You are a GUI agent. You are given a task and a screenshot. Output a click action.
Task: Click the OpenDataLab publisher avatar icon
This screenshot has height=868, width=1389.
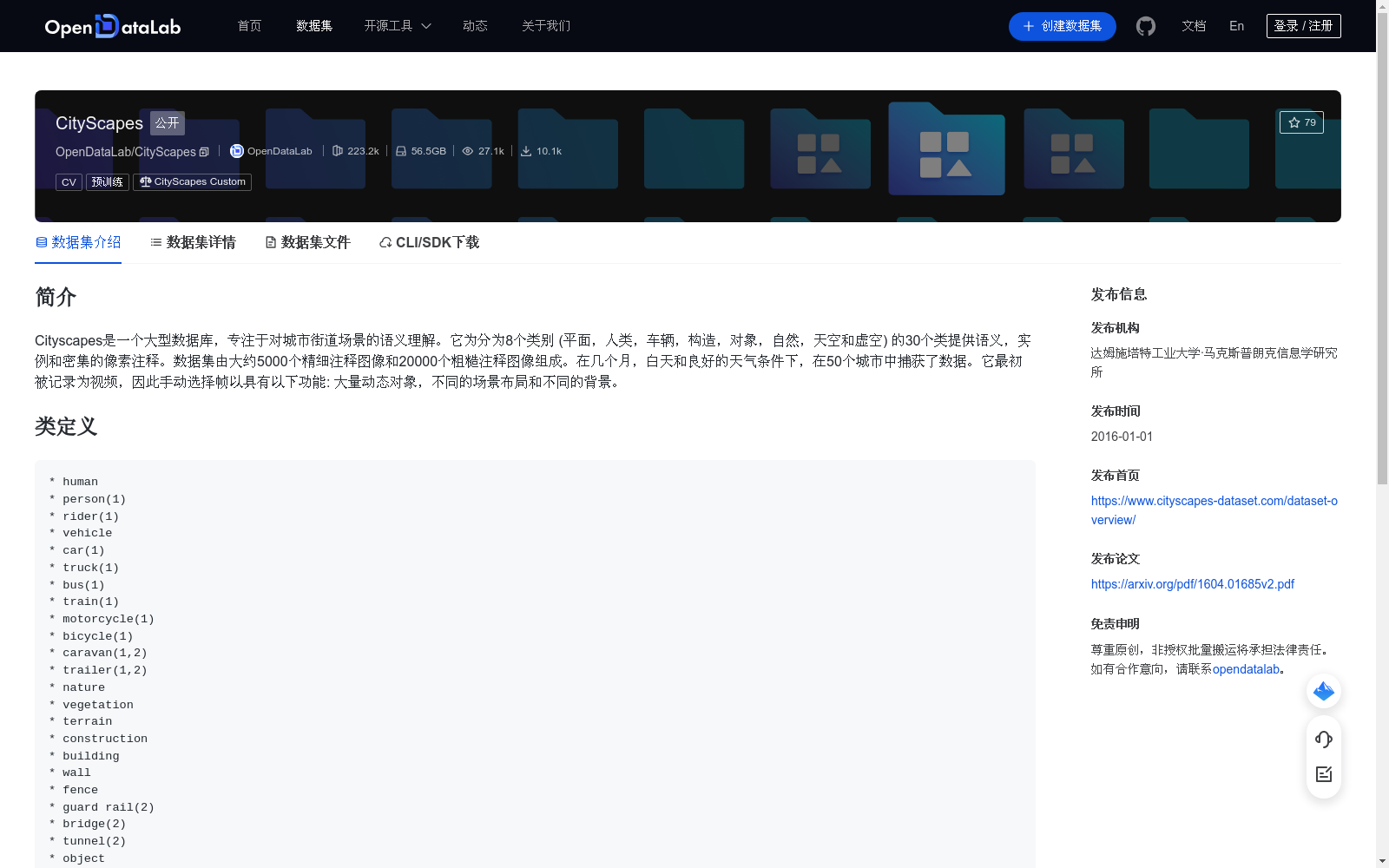236,151
